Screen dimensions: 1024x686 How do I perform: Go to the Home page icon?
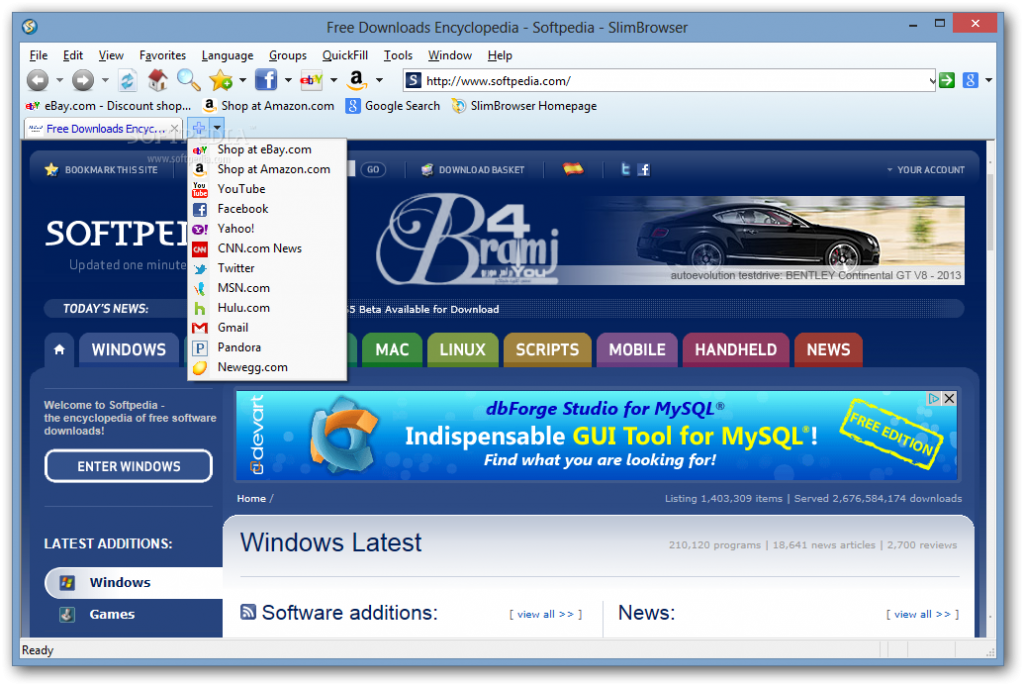[x=158, y=80]
